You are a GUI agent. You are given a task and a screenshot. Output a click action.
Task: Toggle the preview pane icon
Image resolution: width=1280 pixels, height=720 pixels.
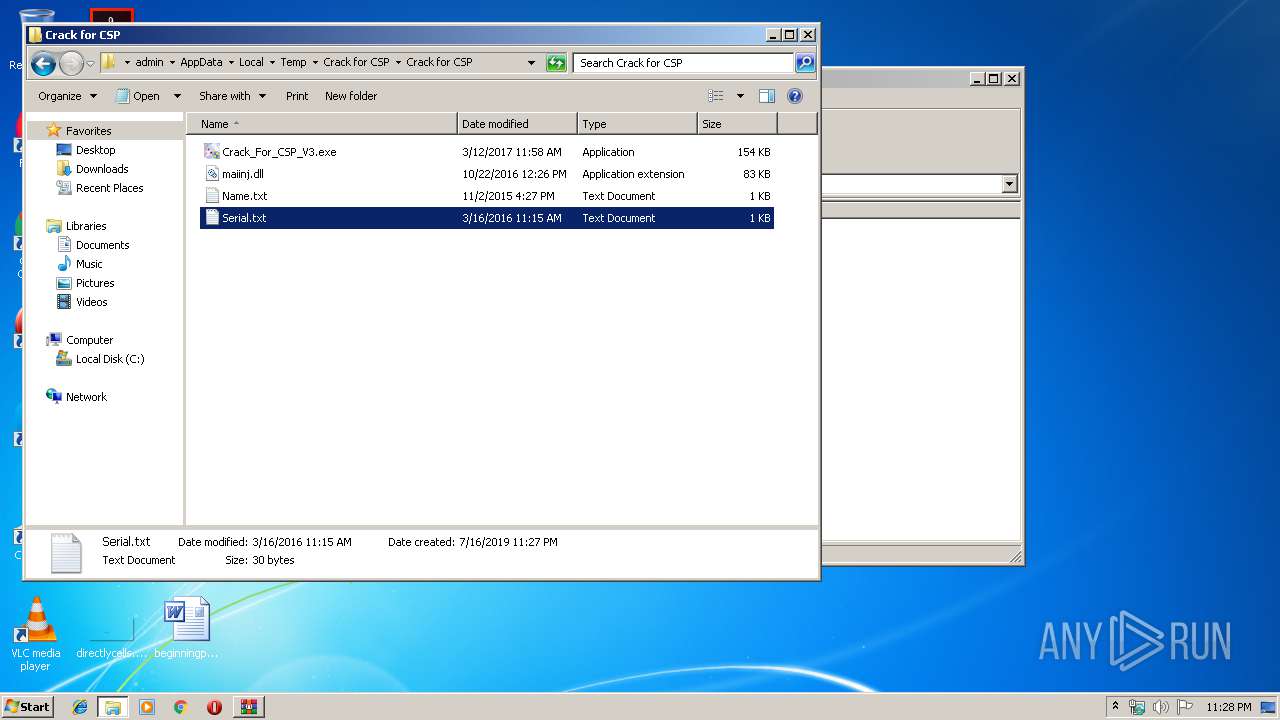767,96
